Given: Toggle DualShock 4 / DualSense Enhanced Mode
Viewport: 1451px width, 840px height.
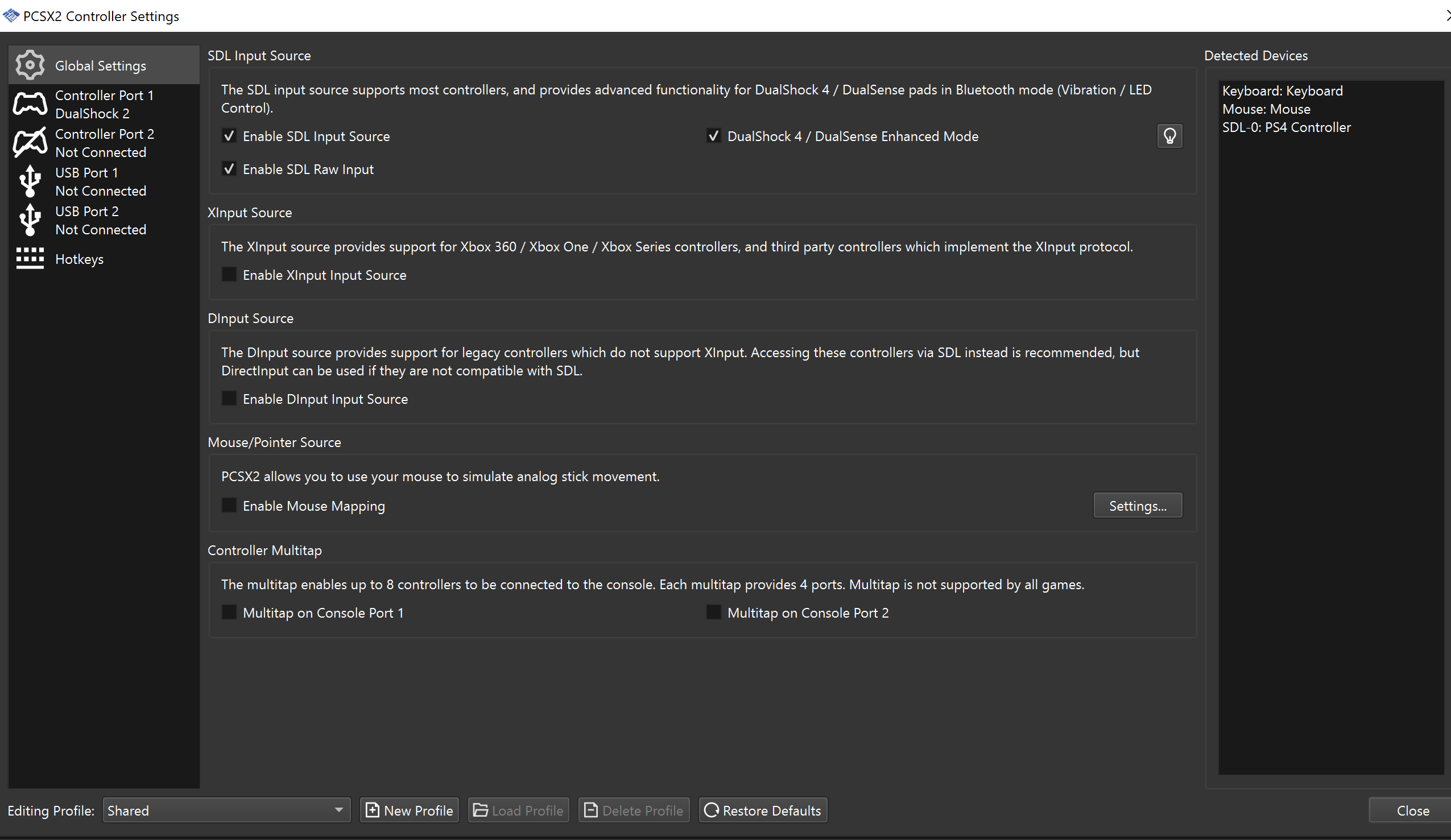Looking at the screenshot, I should point(713,135).
